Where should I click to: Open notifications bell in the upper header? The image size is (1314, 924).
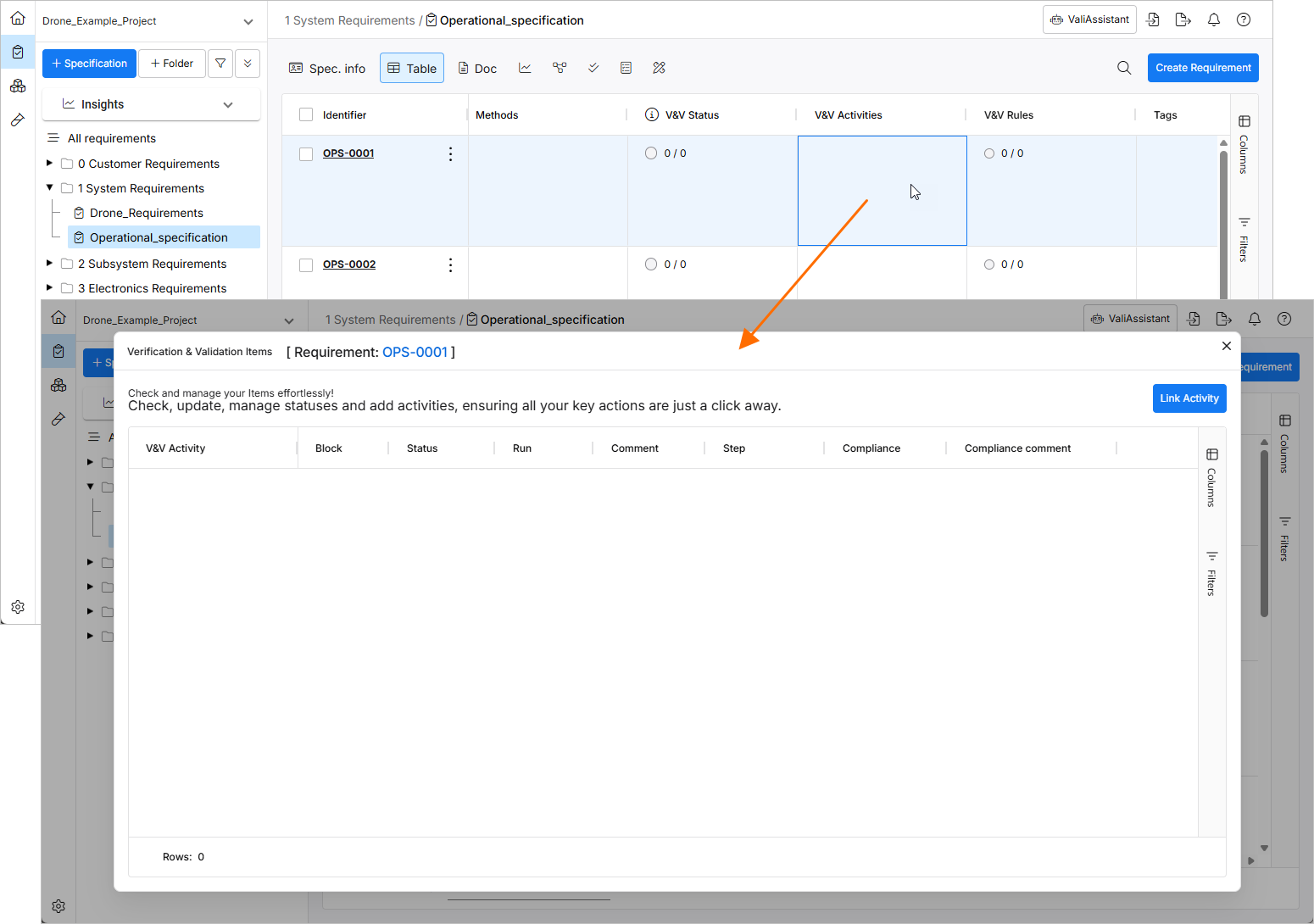1214,19
